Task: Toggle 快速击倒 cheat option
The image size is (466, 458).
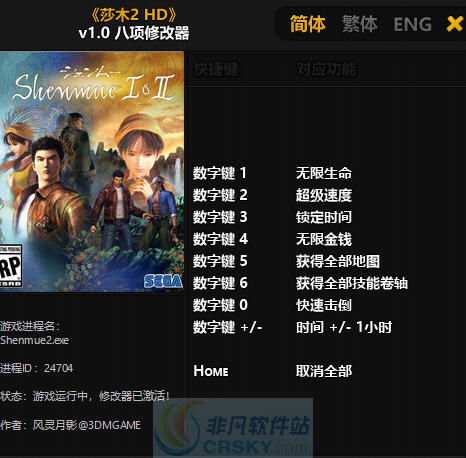Action: pos(324,305)
